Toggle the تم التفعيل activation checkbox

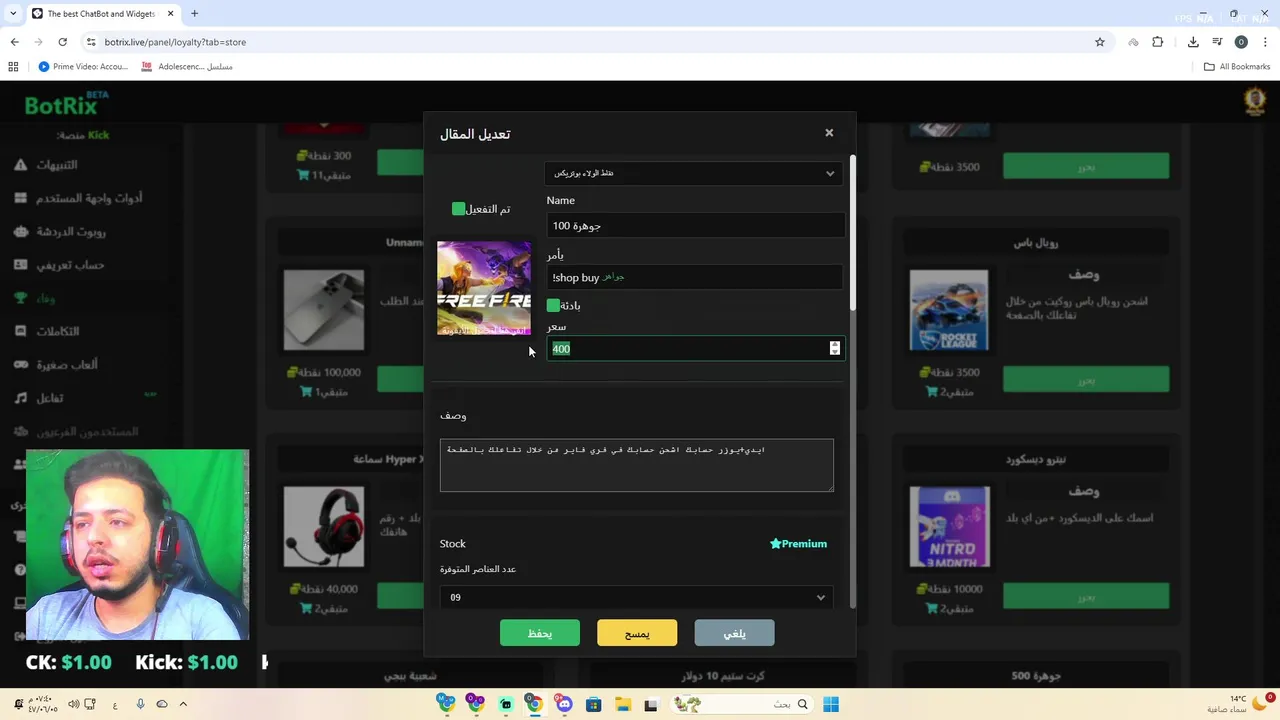[x=458, y=209]
